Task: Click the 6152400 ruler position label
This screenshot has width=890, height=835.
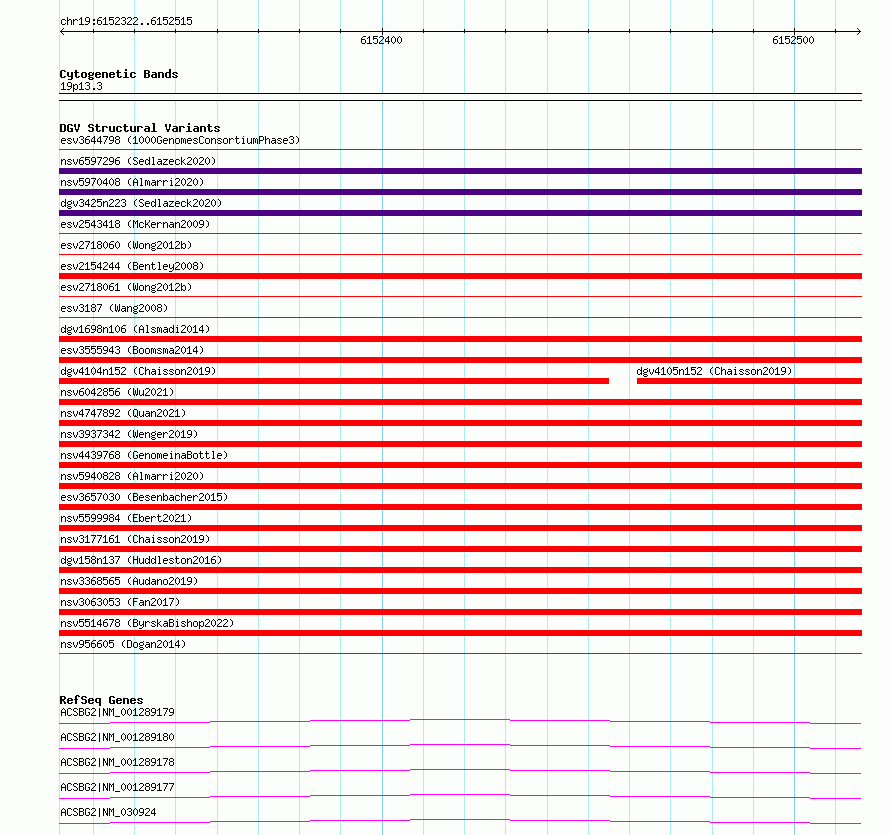Action: tap(381, 40)
